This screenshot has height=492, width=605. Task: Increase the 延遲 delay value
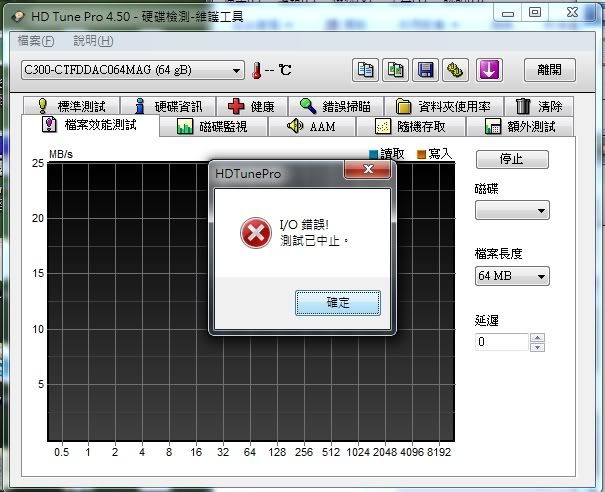point(537,338)
